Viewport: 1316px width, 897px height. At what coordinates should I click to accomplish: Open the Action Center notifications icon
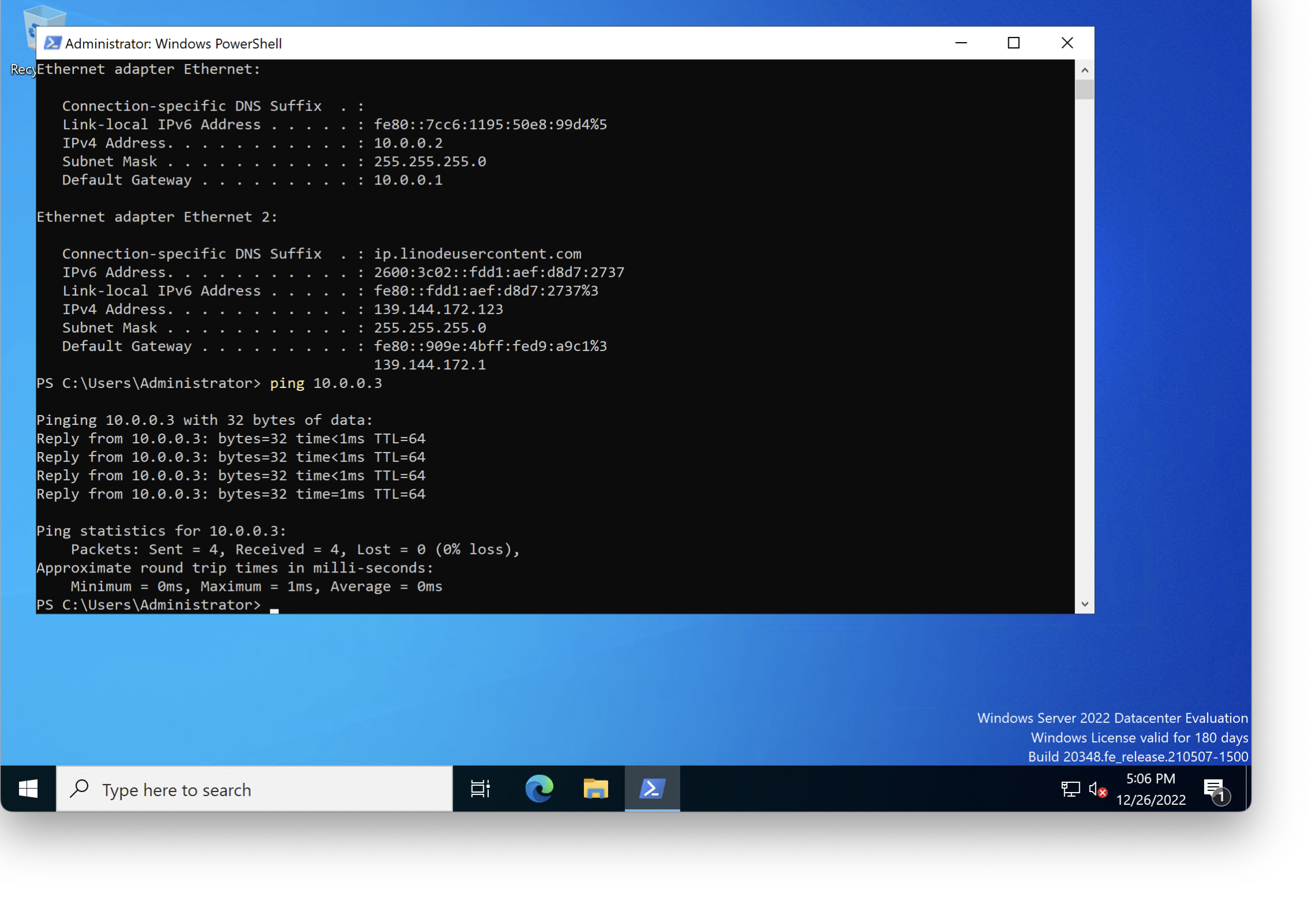click(1215, 790)
